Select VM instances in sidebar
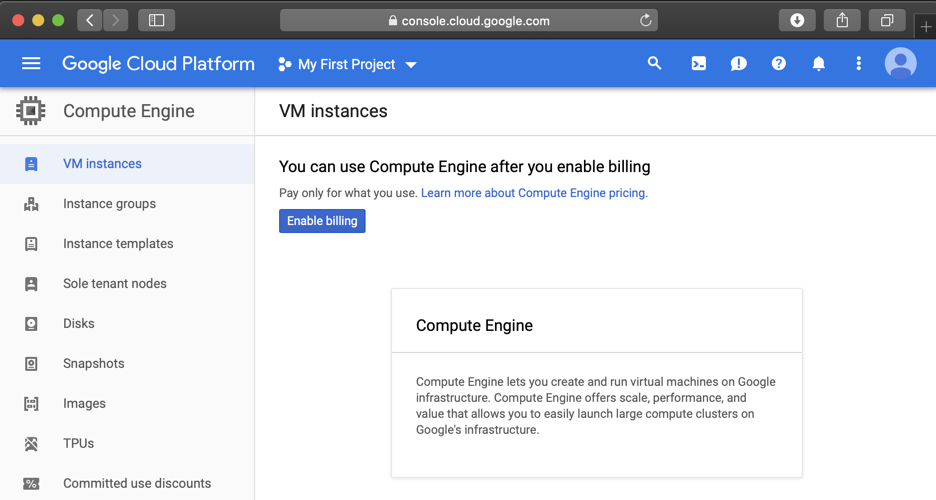 click(x=102, y=164)
